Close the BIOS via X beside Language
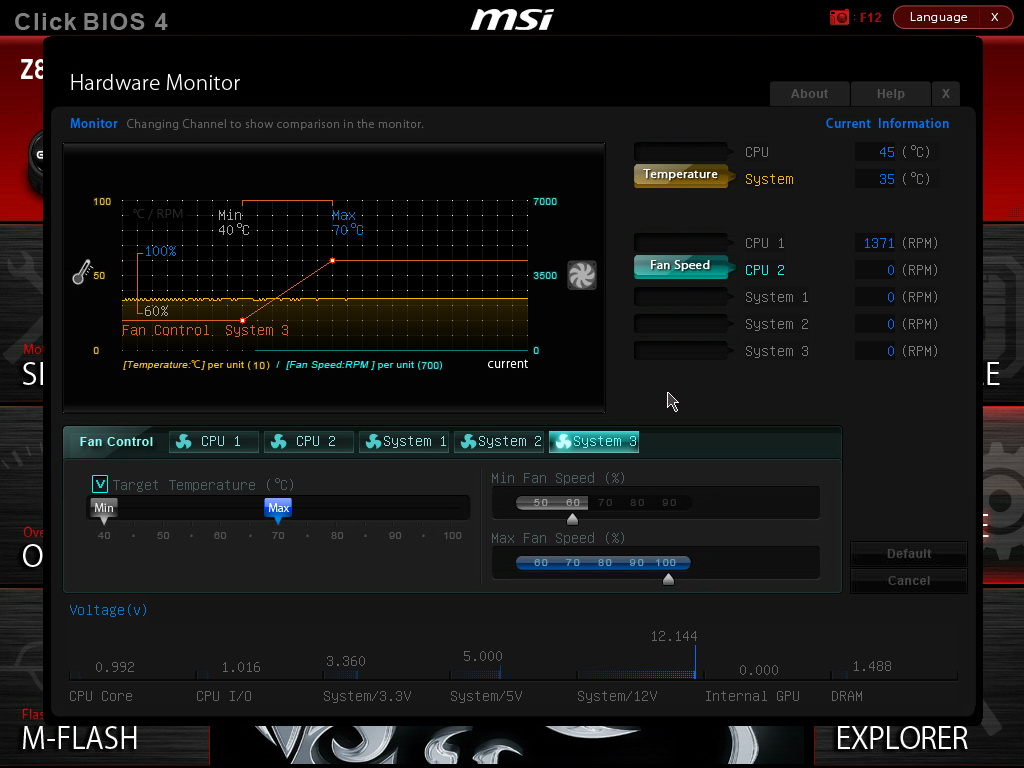This screenshot has width=1024, height=768. (995, 17)
